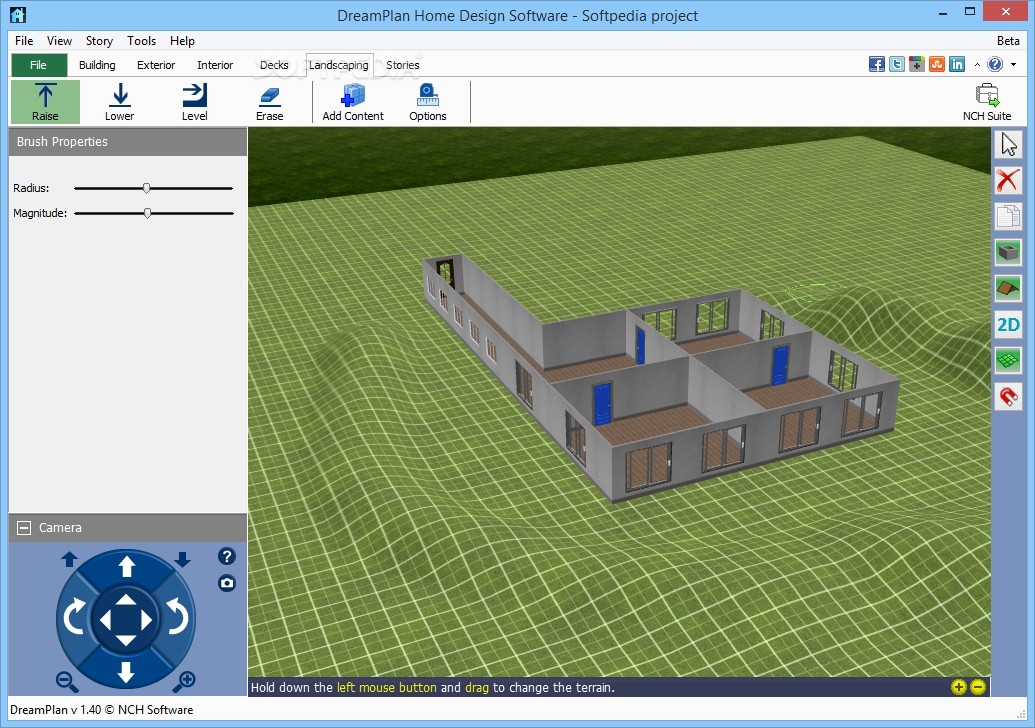The image size is (1035, 728).
Task: Select the Erase terrain tool
Action: (x=269, y=102)
